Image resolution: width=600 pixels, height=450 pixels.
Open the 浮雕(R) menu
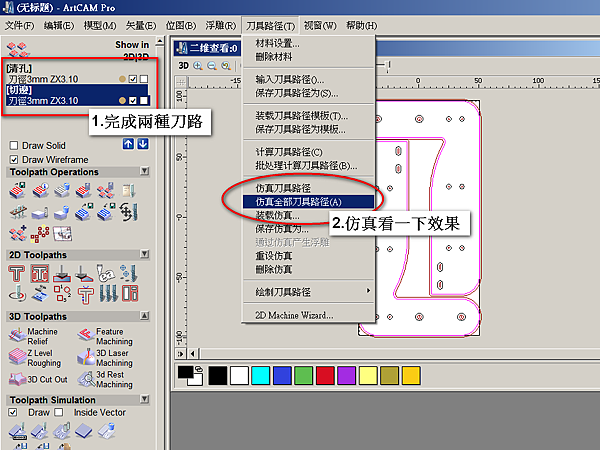coord(221,26)
